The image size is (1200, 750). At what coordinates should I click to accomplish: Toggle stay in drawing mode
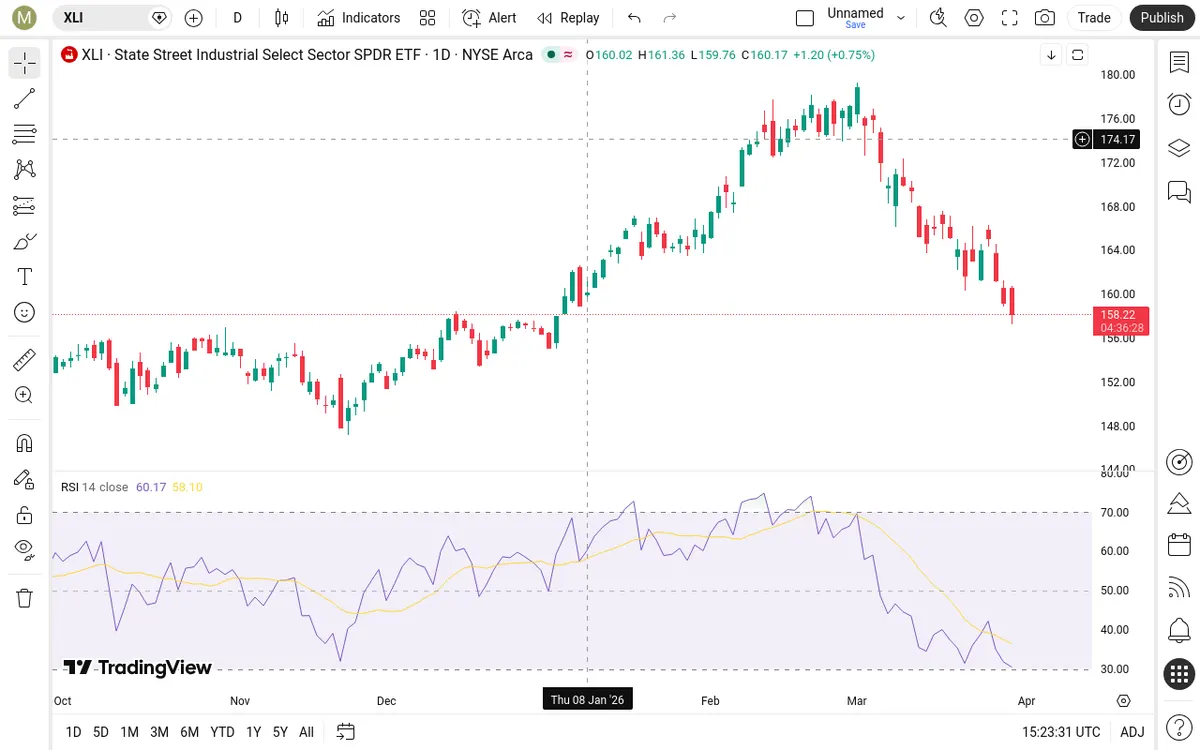click(x=25, y=479)
